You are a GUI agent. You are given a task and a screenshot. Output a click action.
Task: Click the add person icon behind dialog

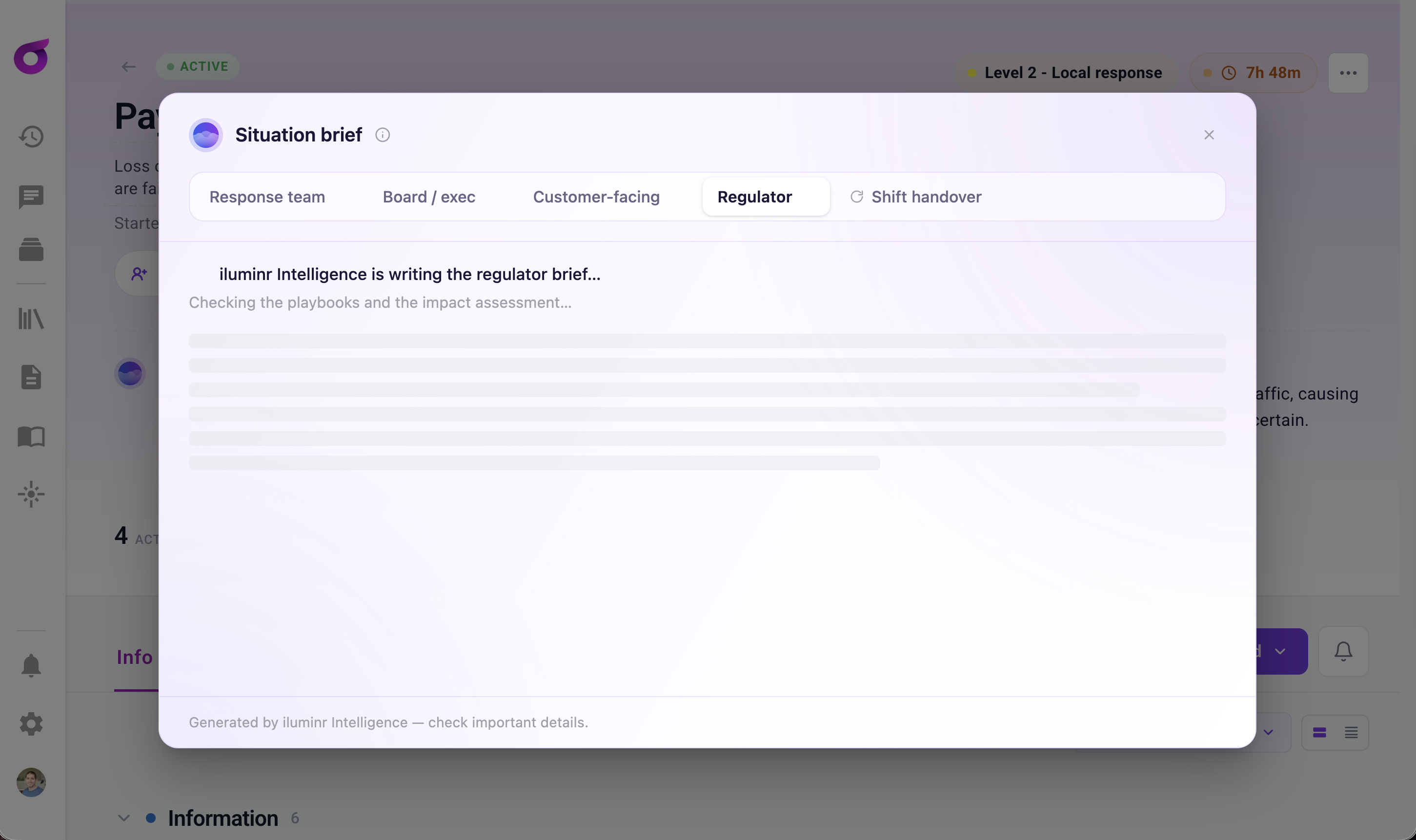(139, 274)
